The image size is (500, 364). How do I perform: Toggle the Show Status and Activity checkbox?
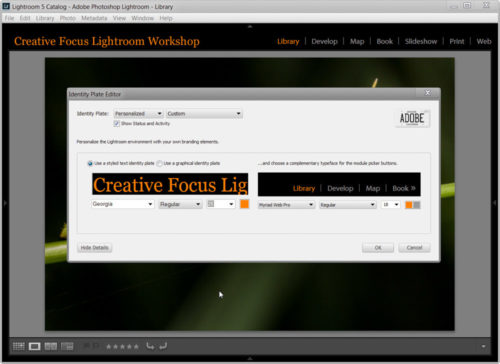click(116, 124)
